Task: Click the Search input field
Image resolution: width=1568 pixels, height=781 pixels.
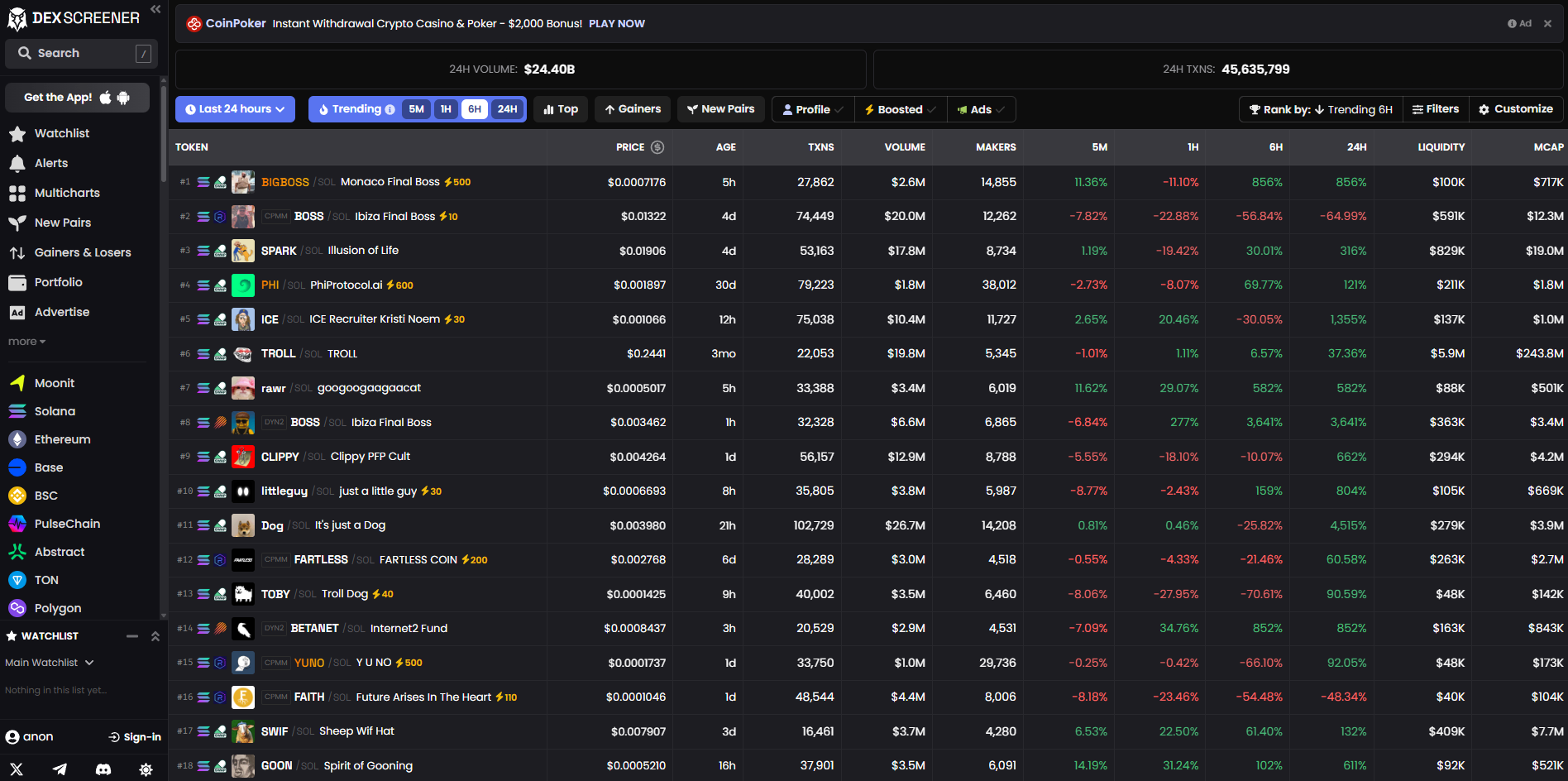Action: click(x=80, y=53)
